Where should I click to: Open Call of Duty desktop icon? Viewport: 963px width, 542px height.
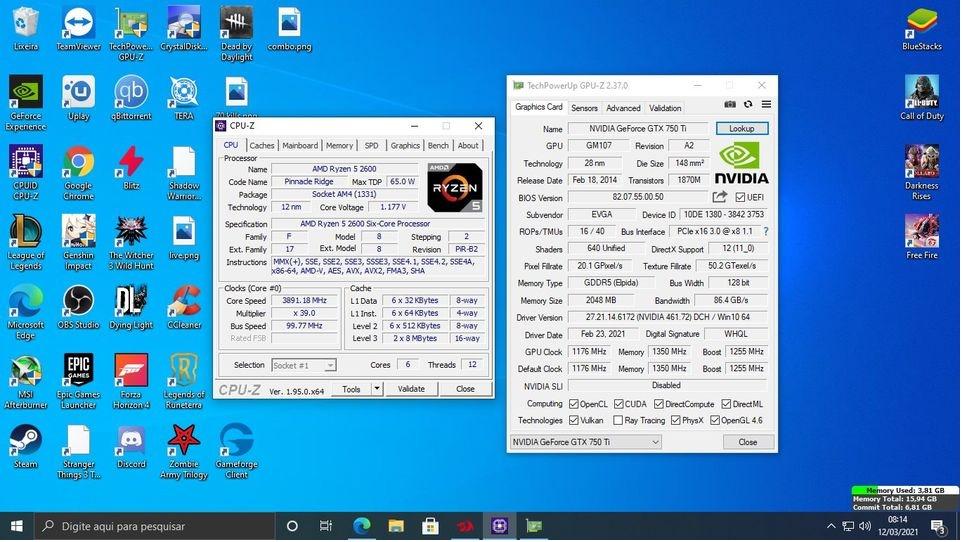coord(922,98)
